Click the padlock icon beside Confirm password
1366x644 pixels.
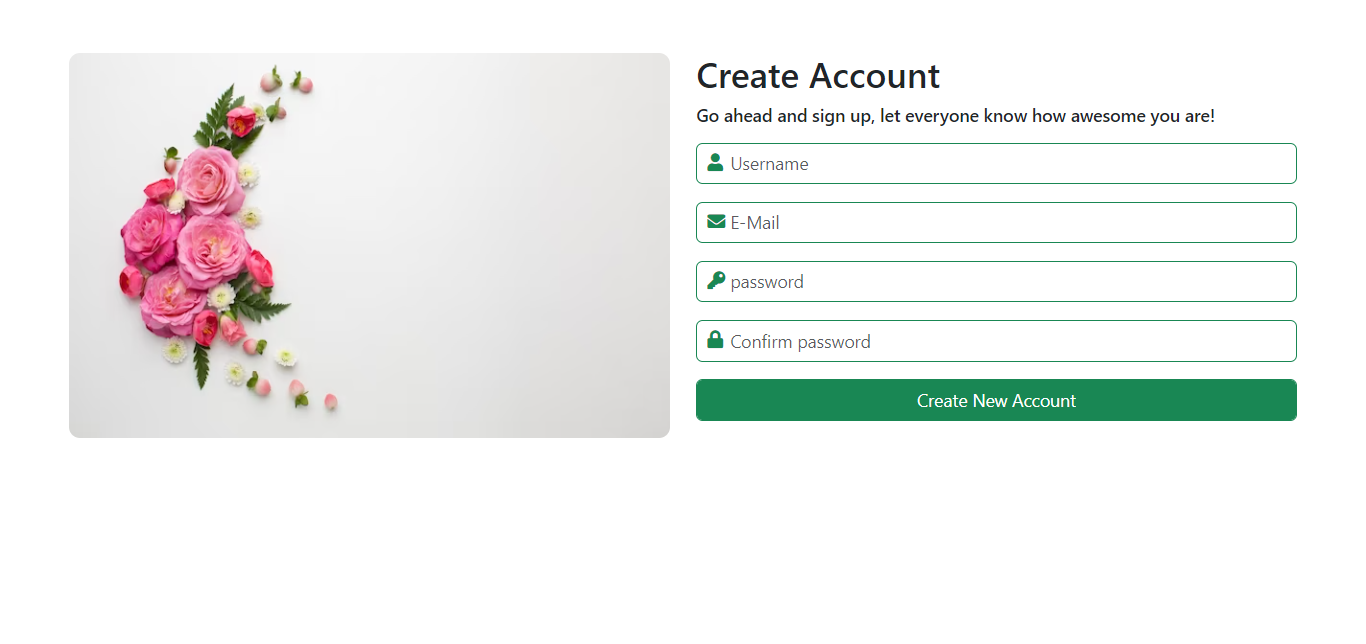tap(714, 340)
